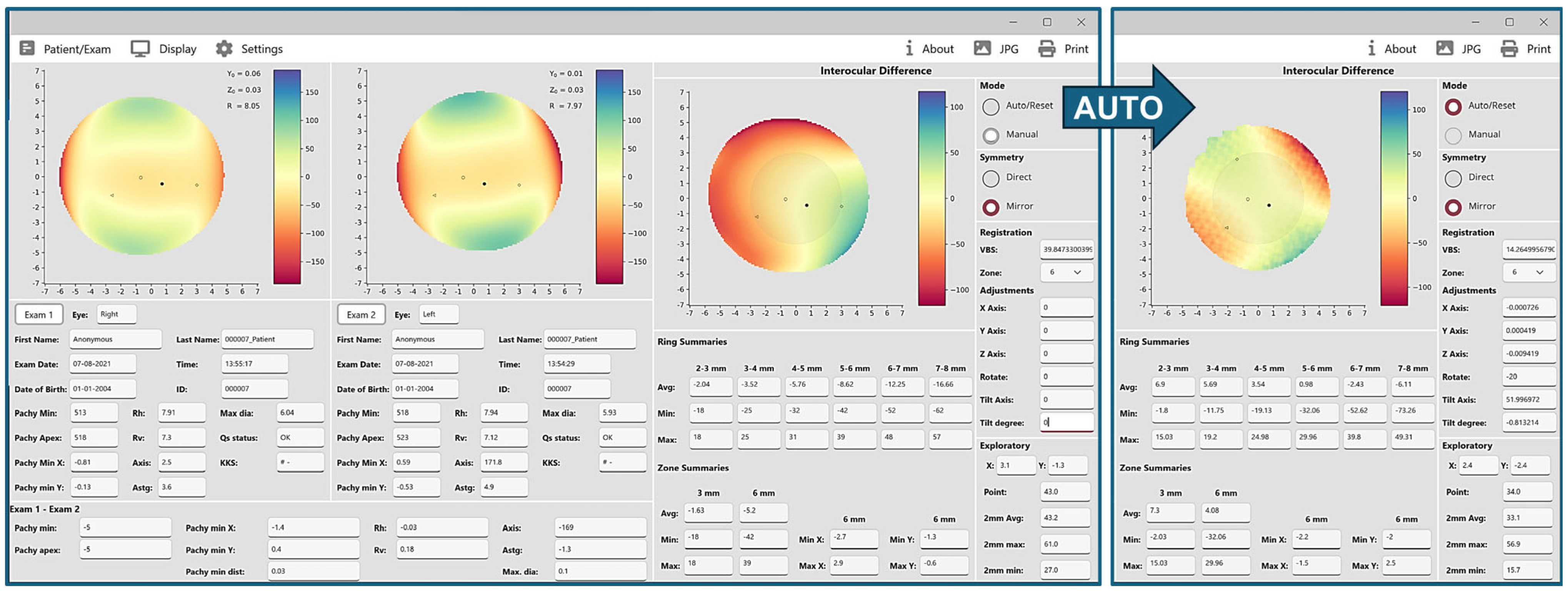Viewport: 1568px width, 593px height.
Task: Click the Print icon in right window
Action: [1509, 49]
